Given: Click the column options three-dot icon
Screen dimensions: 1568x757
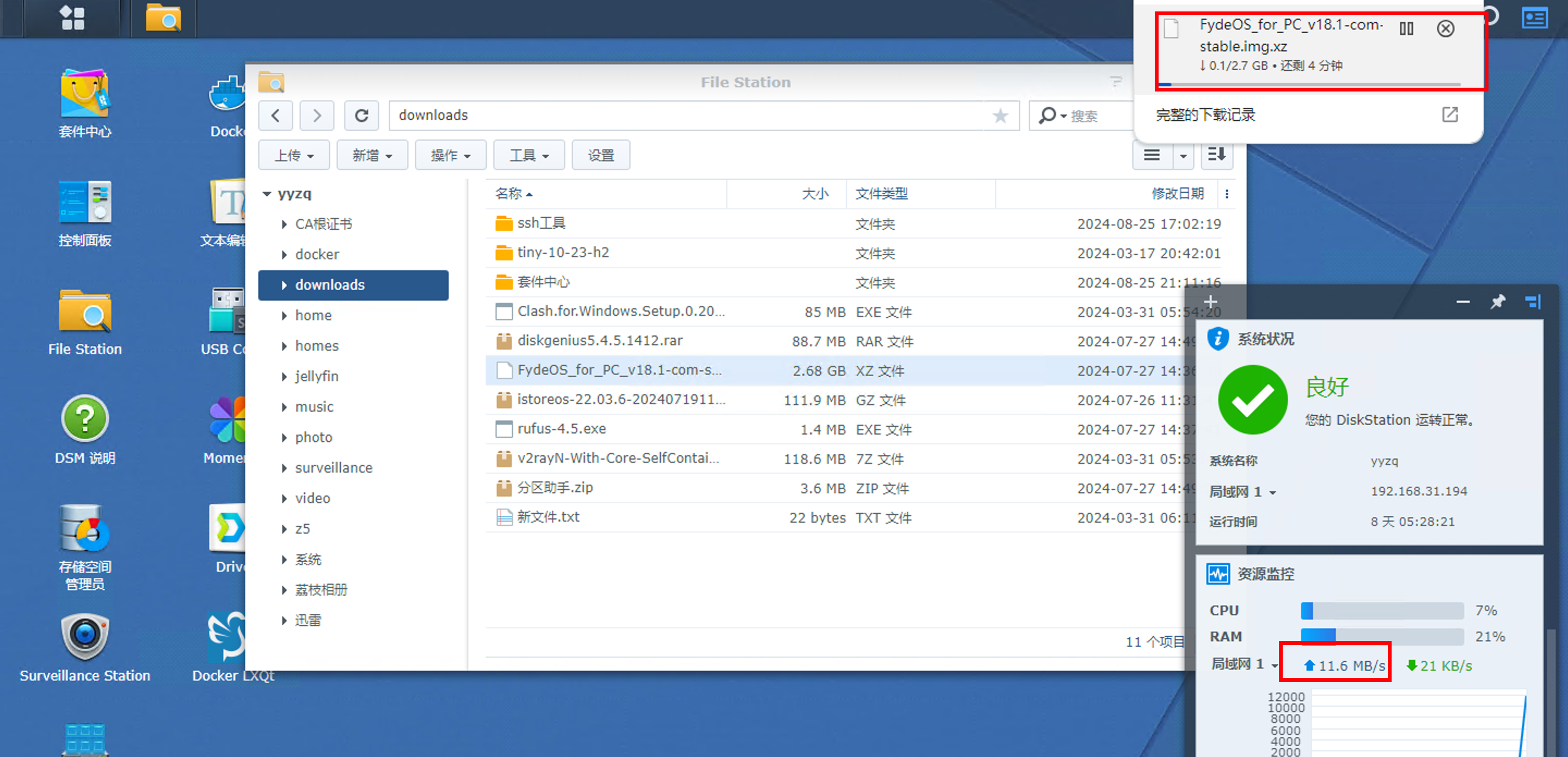Looking at the screenshot, I should 1227,194.
